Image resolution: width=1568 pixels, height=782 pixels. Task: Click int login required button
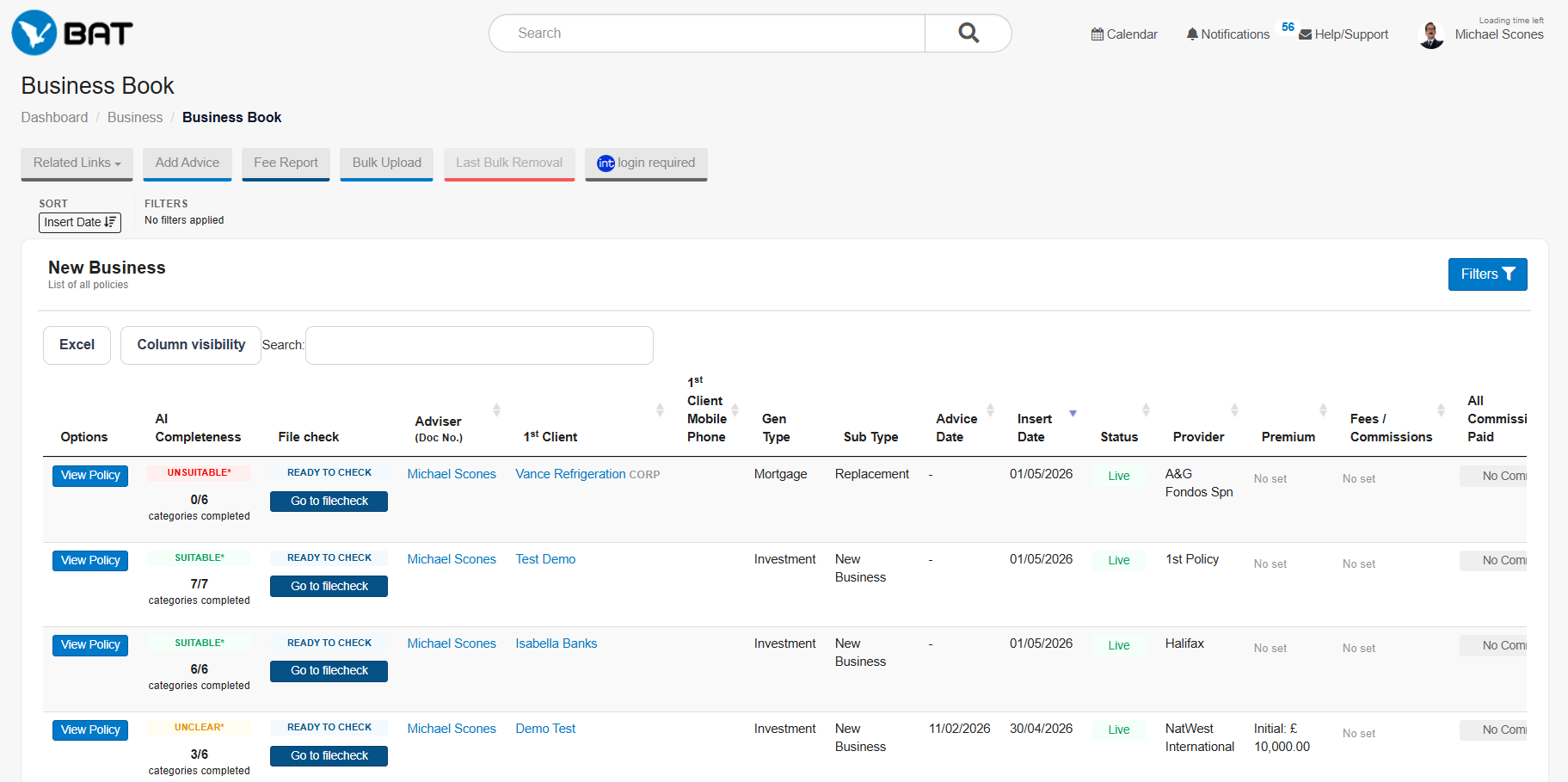(646, 163)
